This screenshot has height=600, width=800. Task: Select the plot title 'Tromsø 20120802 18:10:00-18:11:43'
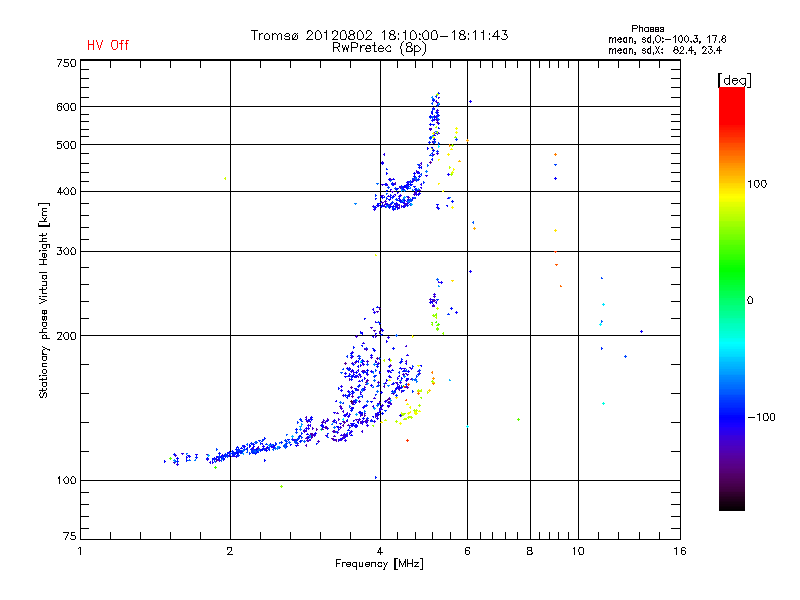380,35
